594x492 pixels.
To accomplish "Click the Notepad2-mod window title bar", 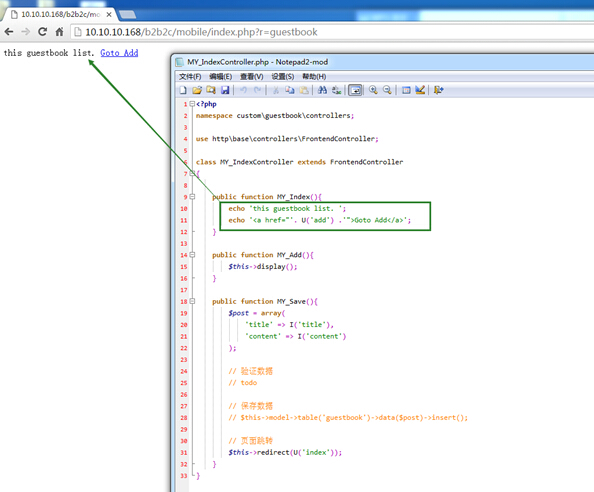I will (x=383, y=62).
